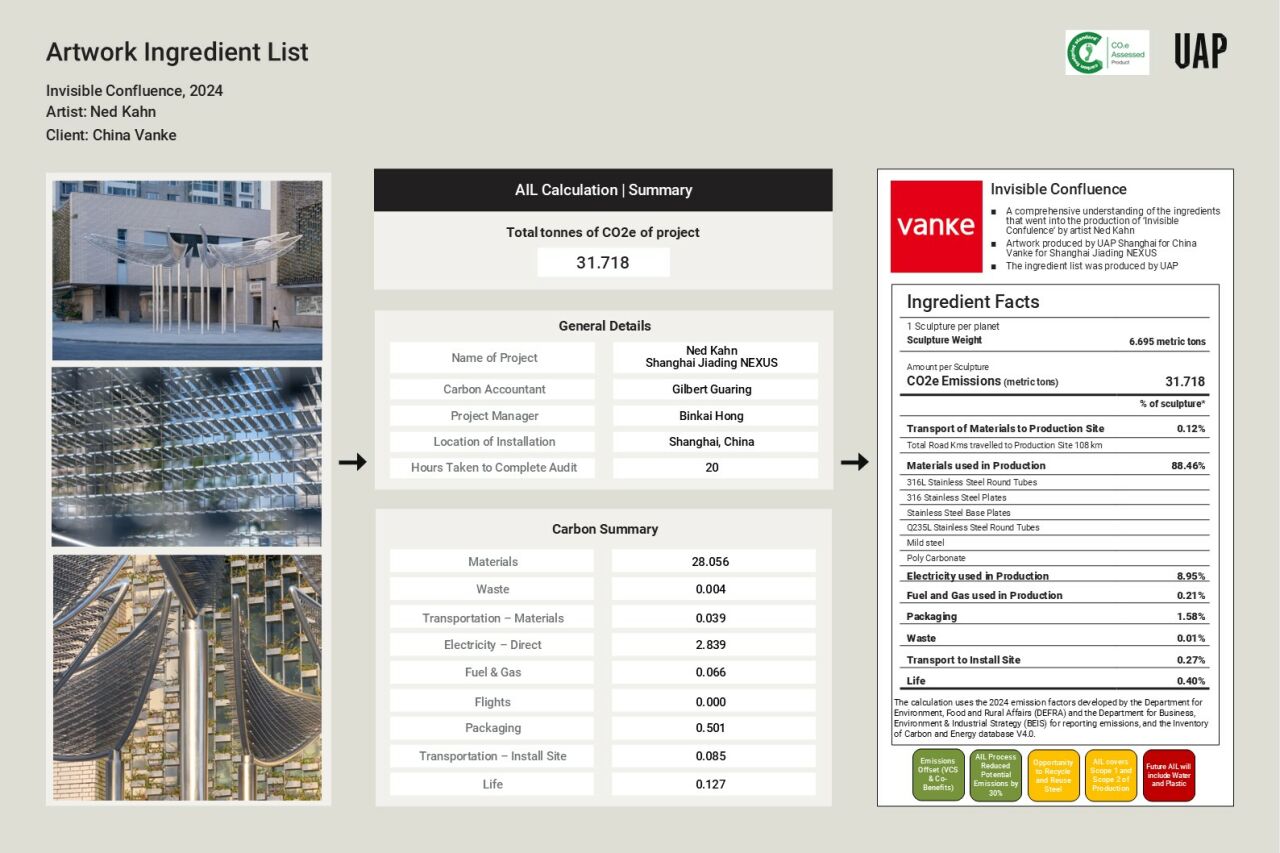Viewport: 1280px width, 853px height.
Task: Click the CO2e Assessed Product footprint logo
Action: point(1107,52)
